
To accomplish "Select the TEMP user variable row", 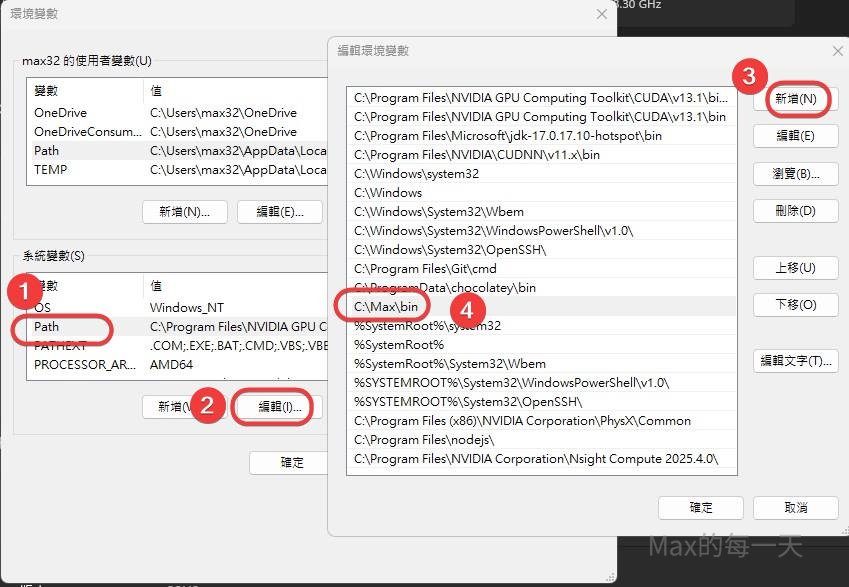I will [51, 170].
